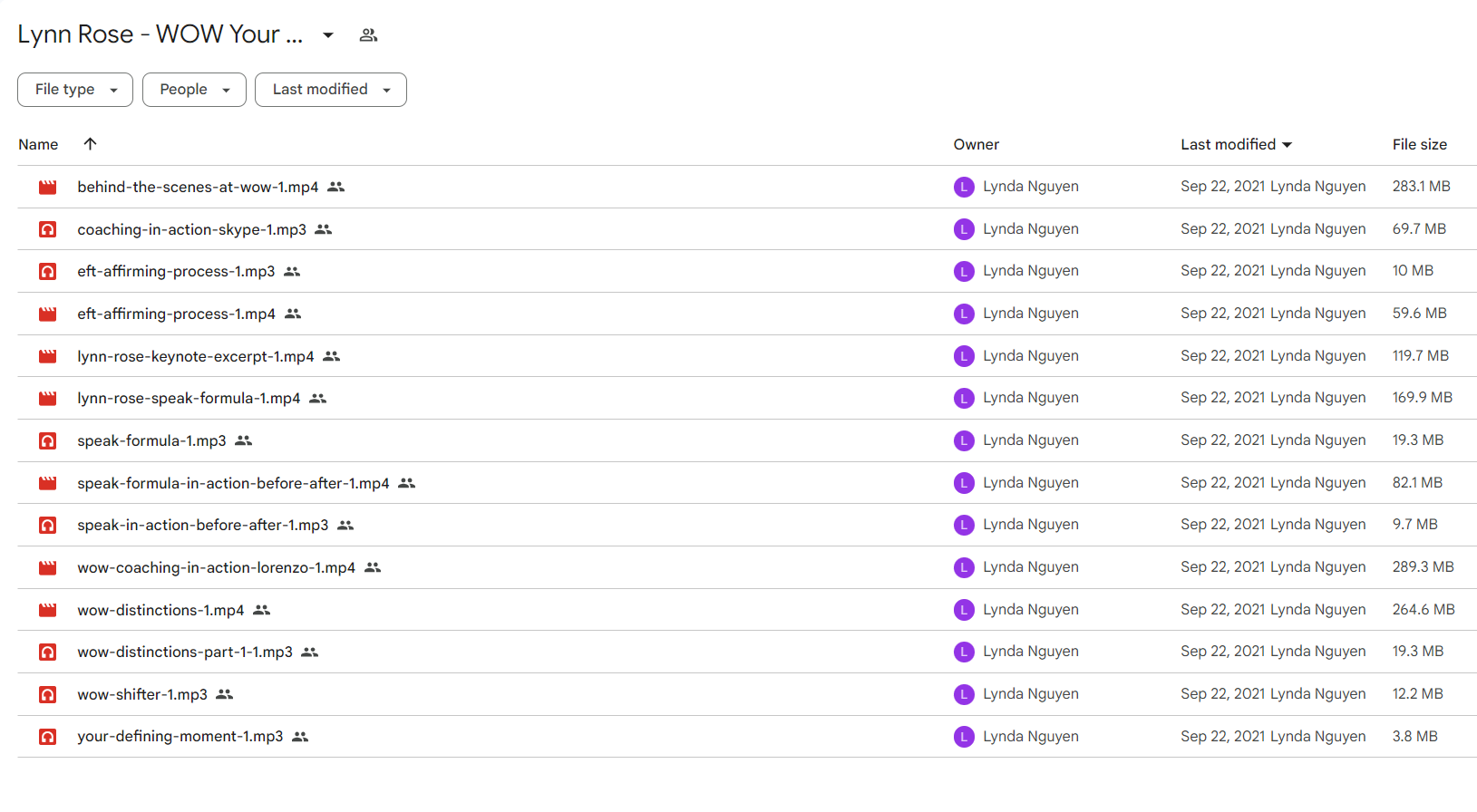Sort by the Name column header
Screen dimensions: 1477x812
coord(38,144)
